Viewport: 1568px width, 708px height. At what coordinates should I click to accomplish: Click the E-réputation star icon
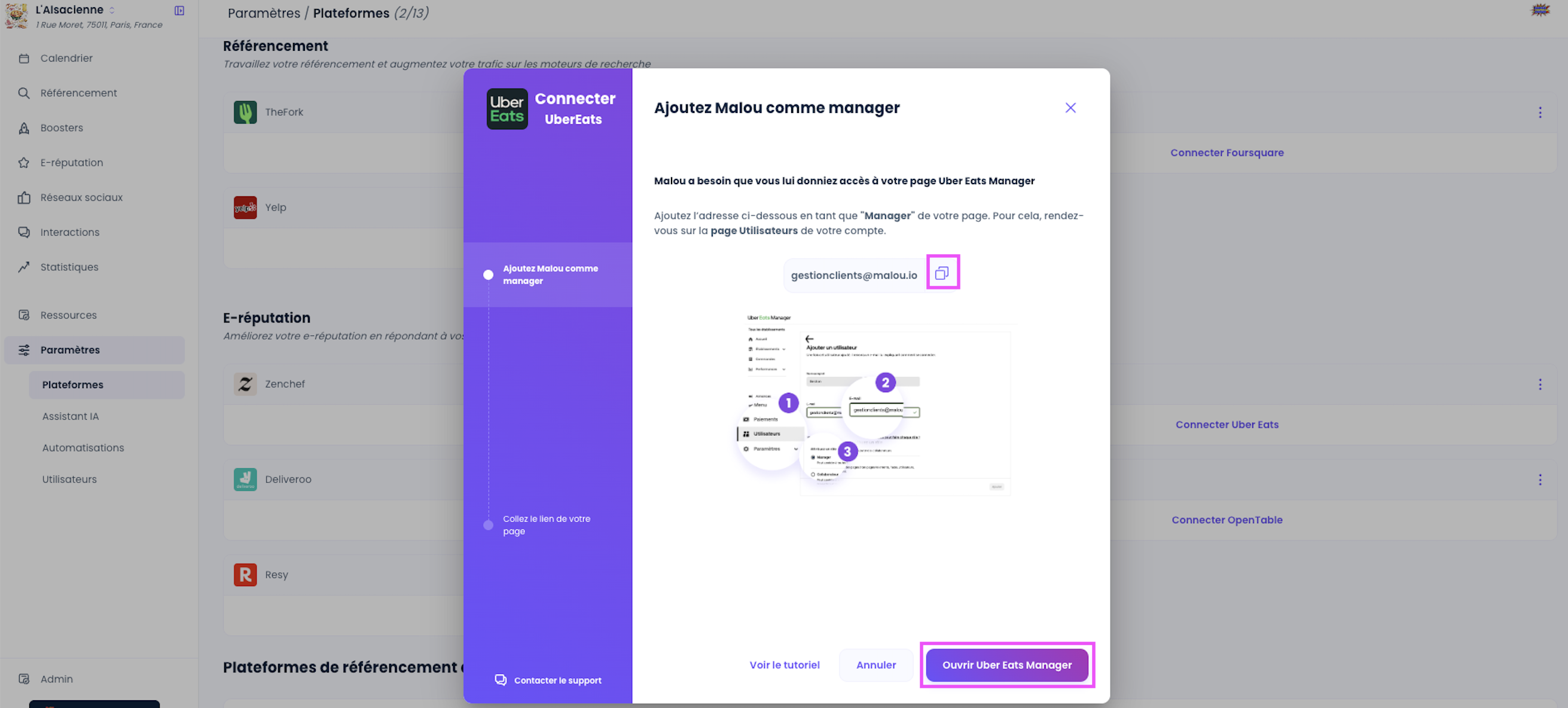[24, 162]
